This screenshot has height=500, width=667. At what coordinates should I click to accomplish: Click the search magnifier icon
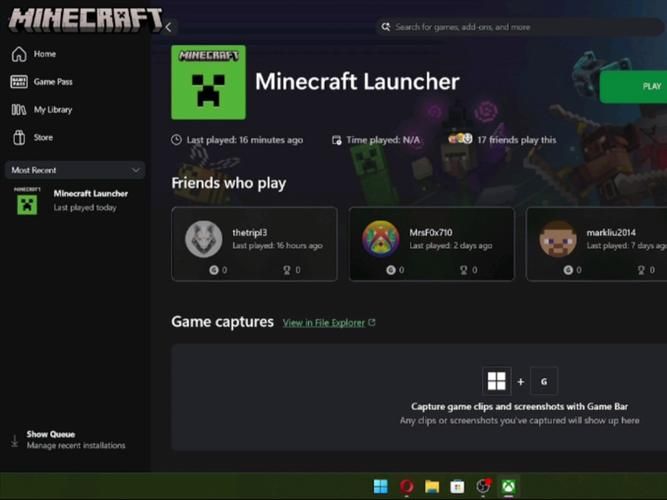tap(385, 27)
